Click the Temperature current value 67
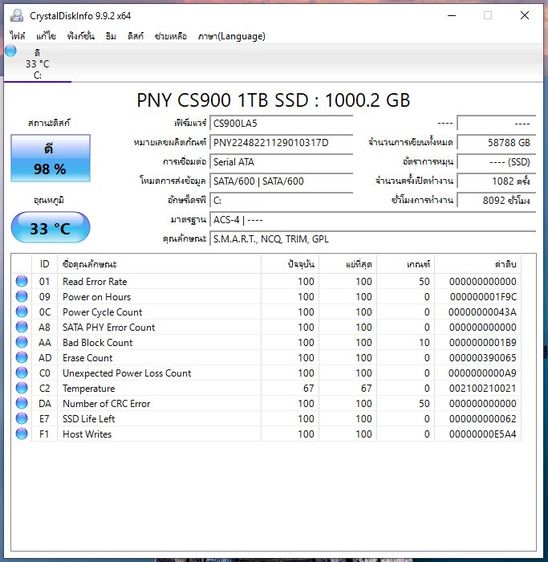Screen dimensions: 548x562 click(x=308, y=388)
